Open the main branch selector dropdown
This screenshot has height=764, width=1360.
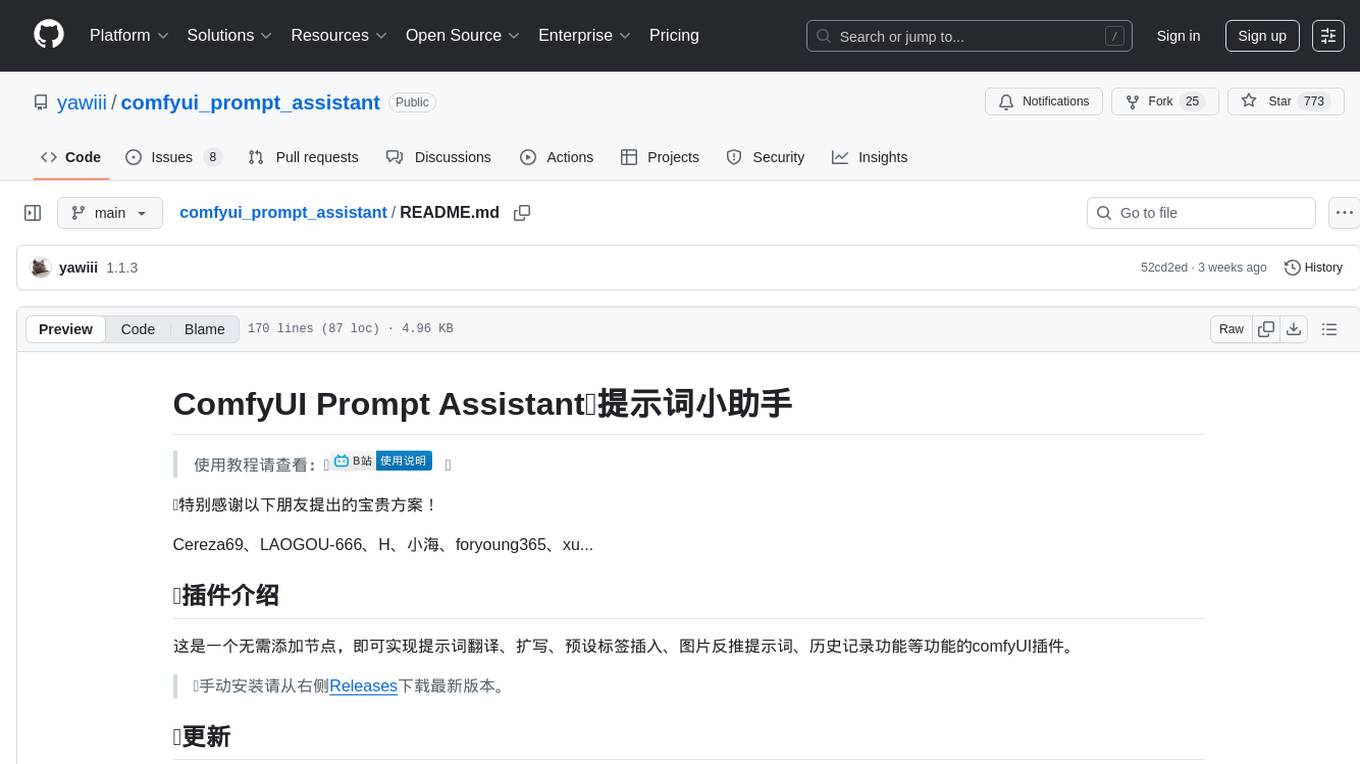pos(110,213)
